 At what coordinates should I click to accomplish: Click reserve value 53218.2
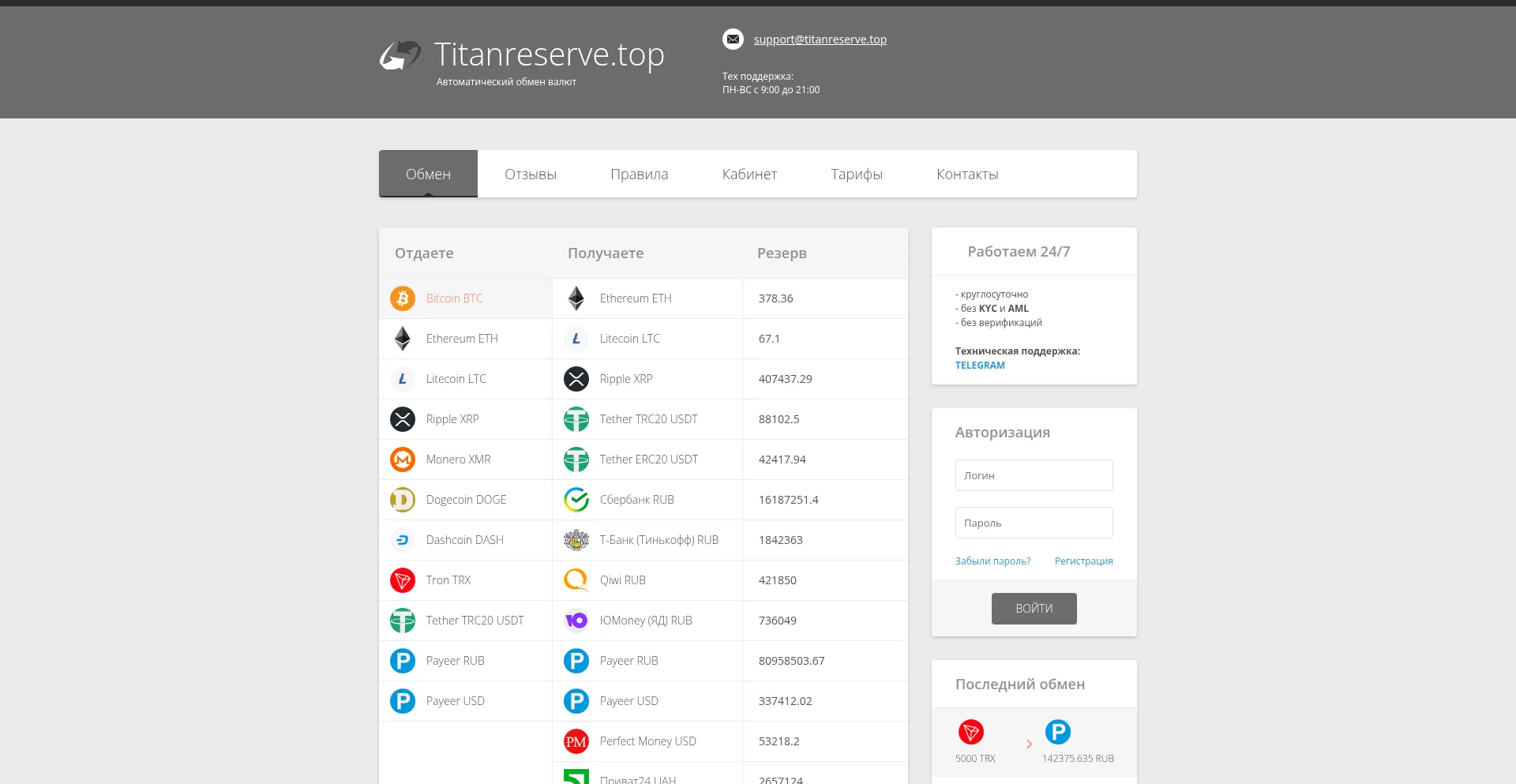tap(779, 741)
